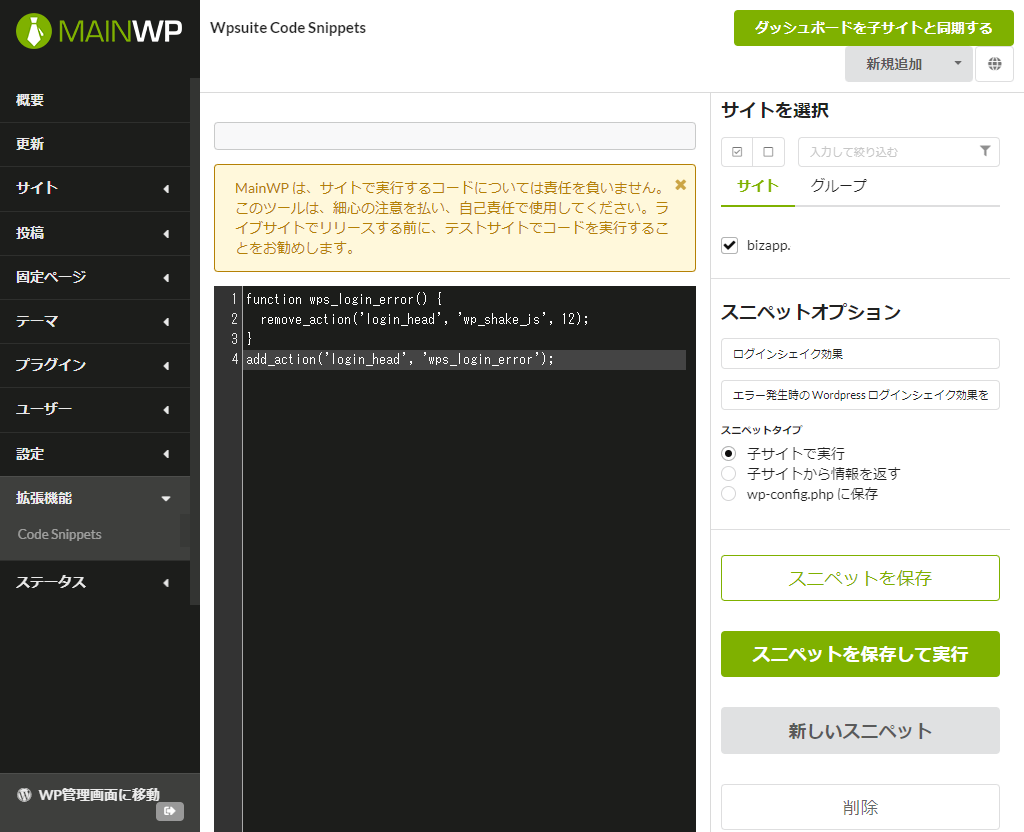The image size is (1024, 832).
Task: Click the filter funnel icon
Action: (985, 151)
